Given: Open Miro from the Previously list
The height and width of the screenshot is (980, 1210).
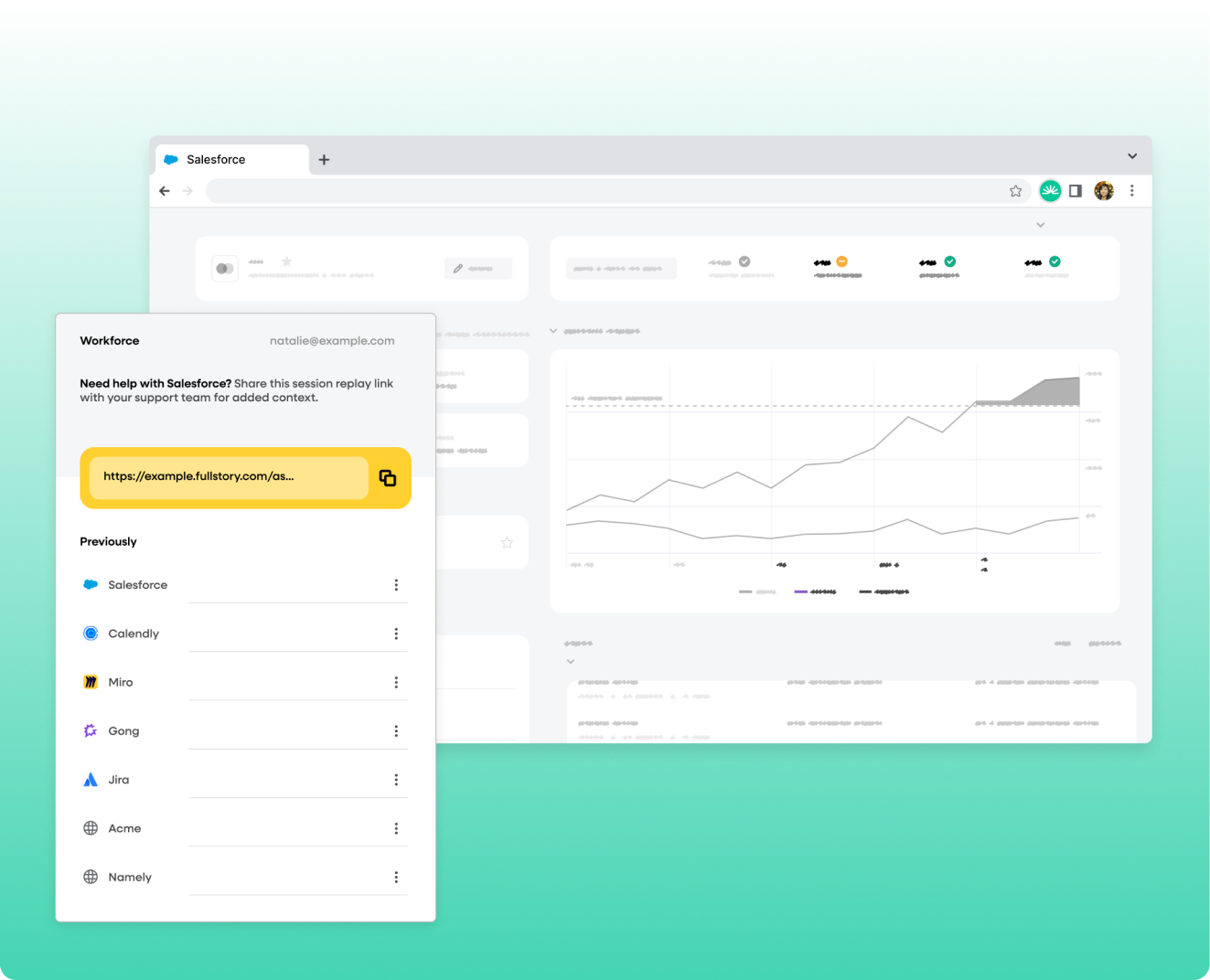Looking at the screenshot, I should pyautogui.click(x=121, y=682).
